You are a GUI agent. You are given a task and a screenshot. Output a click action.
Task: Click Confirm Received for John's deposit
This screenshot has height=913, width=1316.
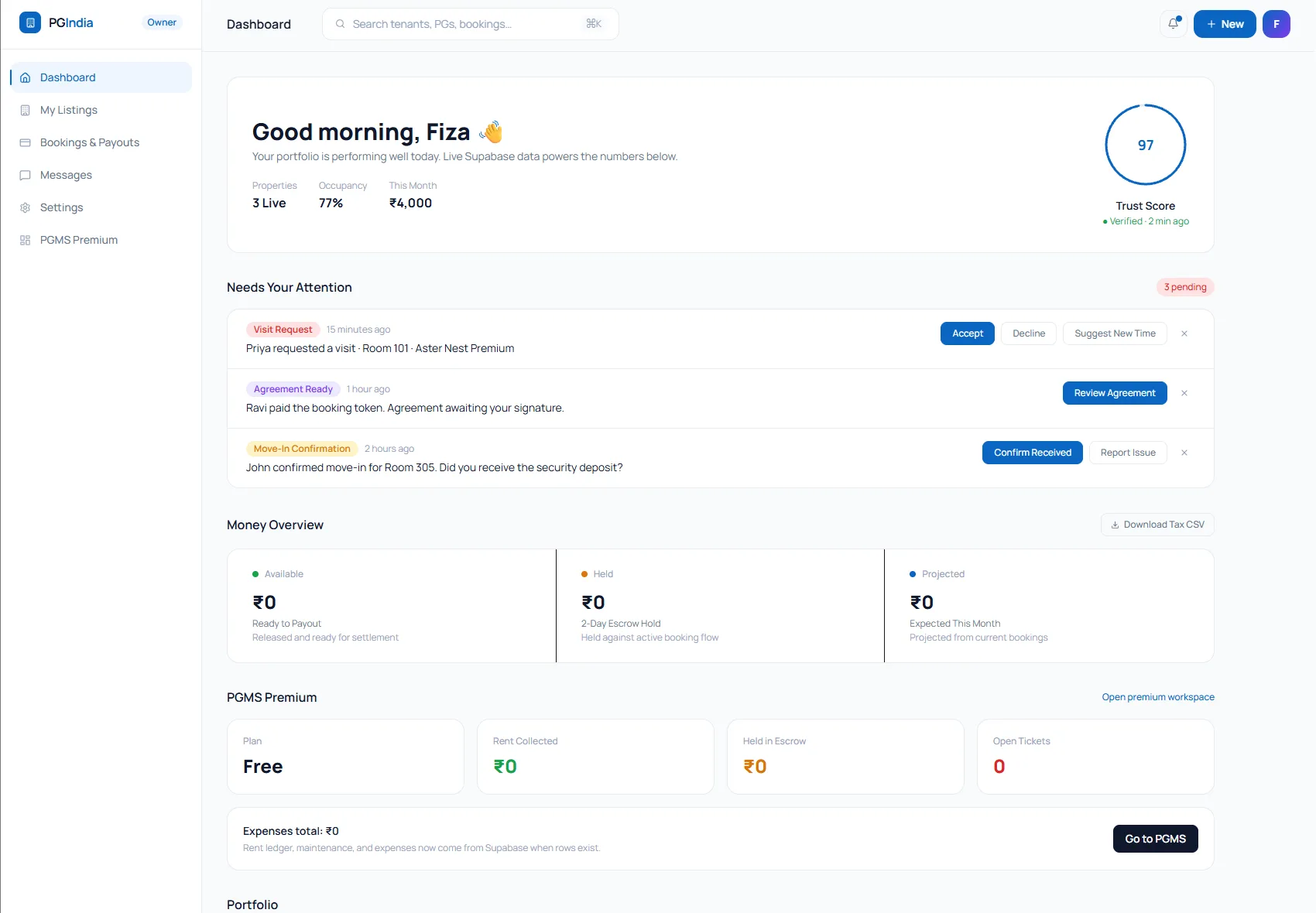[1033, 453]
